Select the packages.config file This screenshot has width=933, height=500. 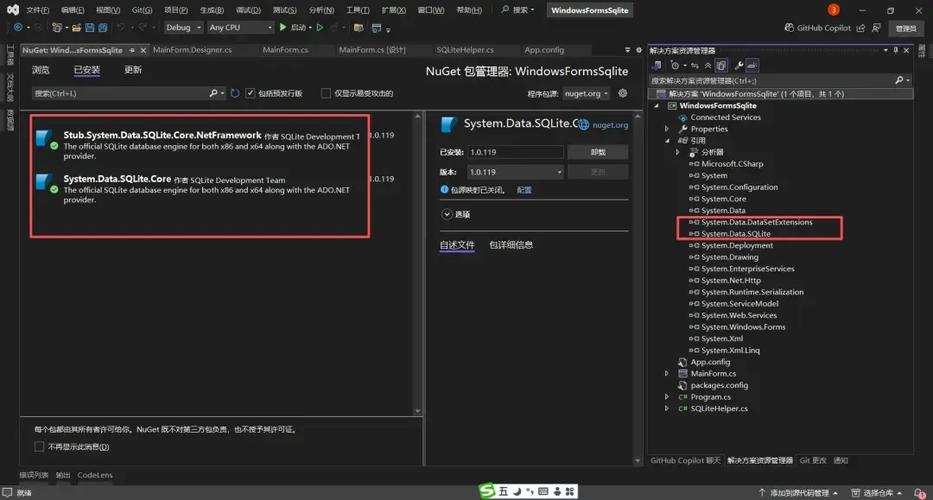pos(719,385)
